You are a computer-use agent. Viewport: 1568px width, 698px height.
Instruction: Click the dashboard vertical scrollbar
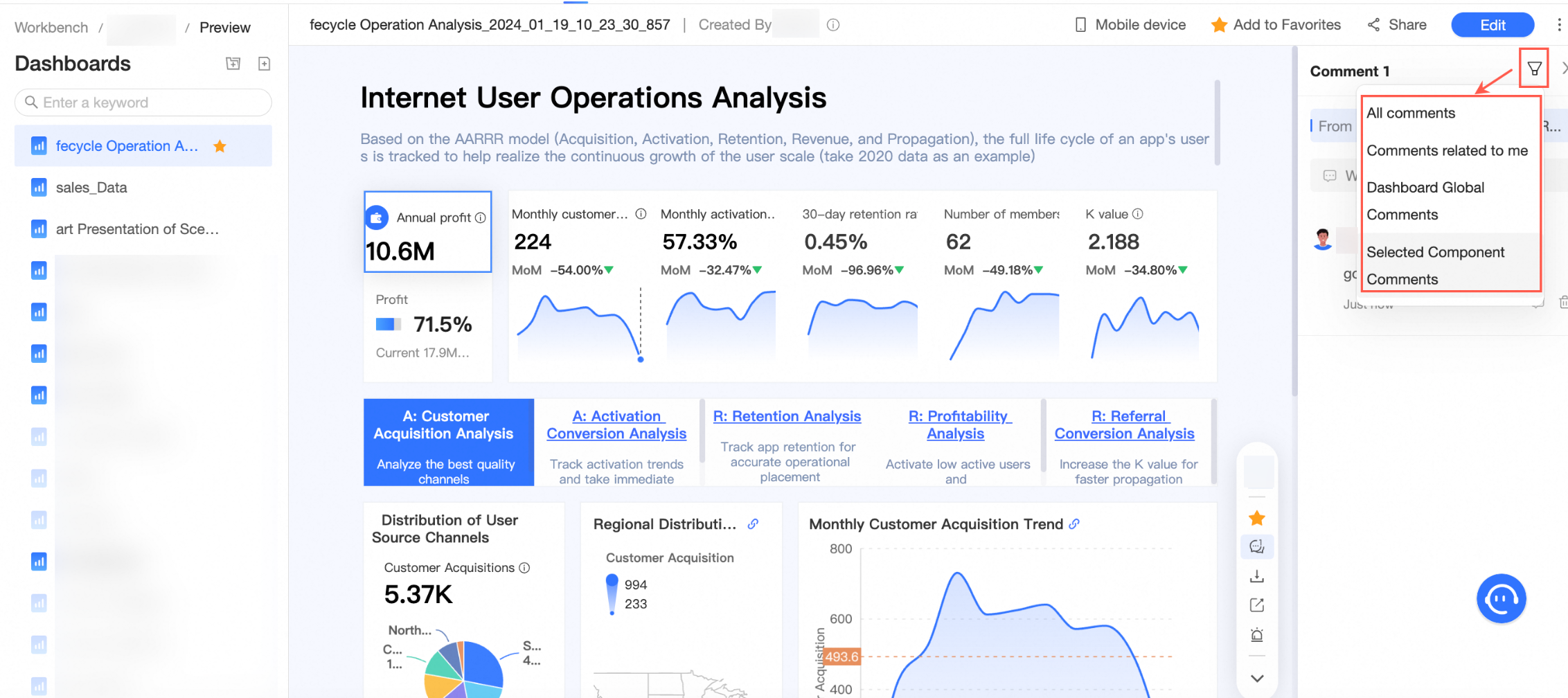tap(1294, 222)
